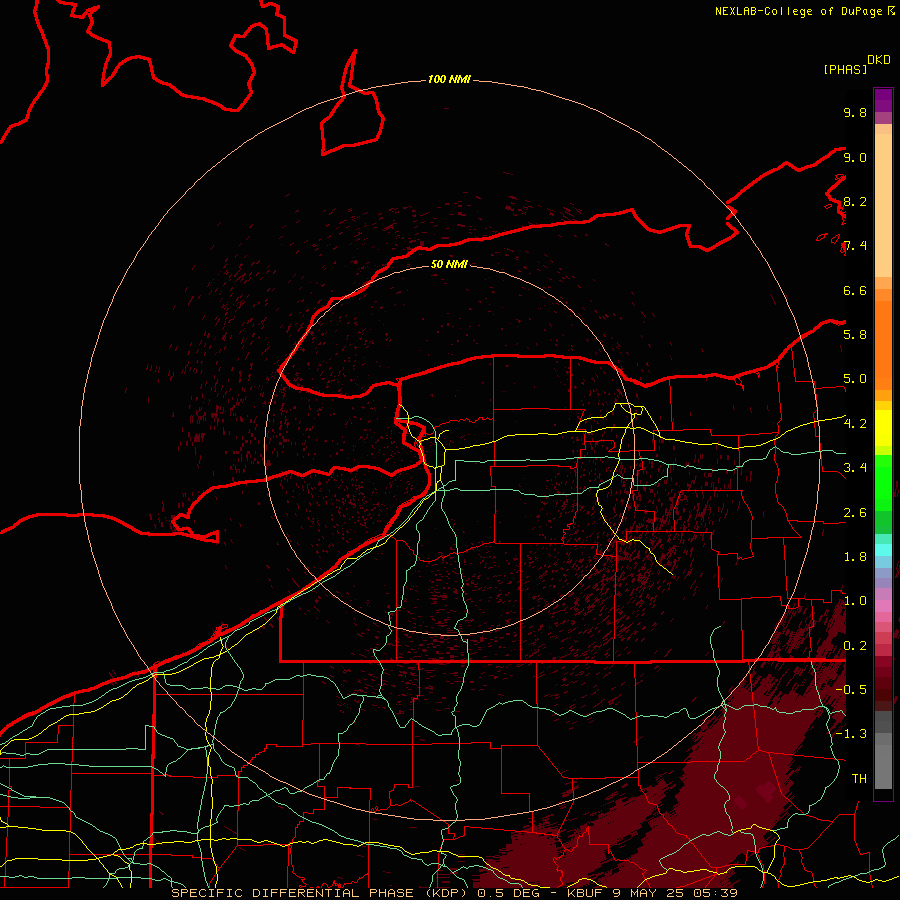Click the DKD unit label above the color bar

879,60
